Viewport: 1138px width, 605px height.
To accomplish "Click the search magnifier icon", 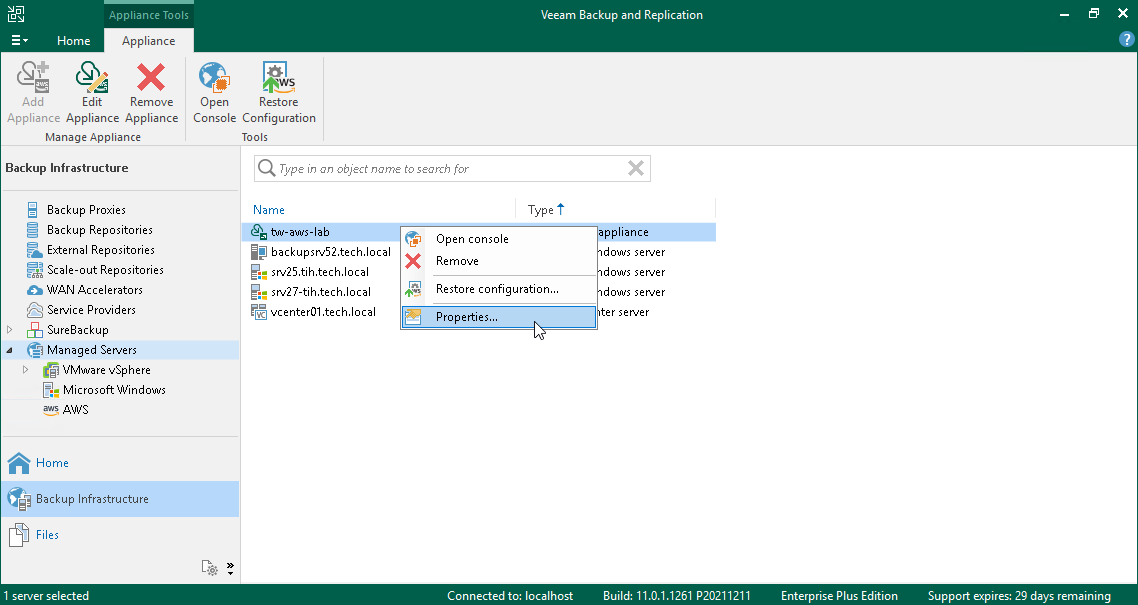I will tap(266, 168).
